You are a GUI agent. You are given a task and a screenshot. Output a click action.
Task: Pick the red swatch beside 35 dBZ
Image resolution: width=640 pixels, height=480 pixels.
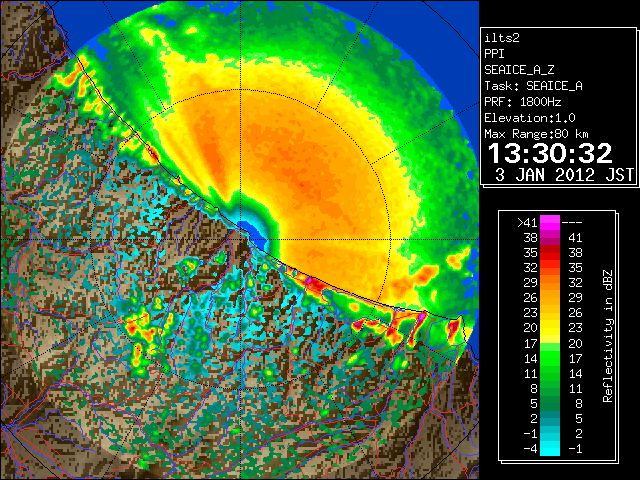point(550,253)
